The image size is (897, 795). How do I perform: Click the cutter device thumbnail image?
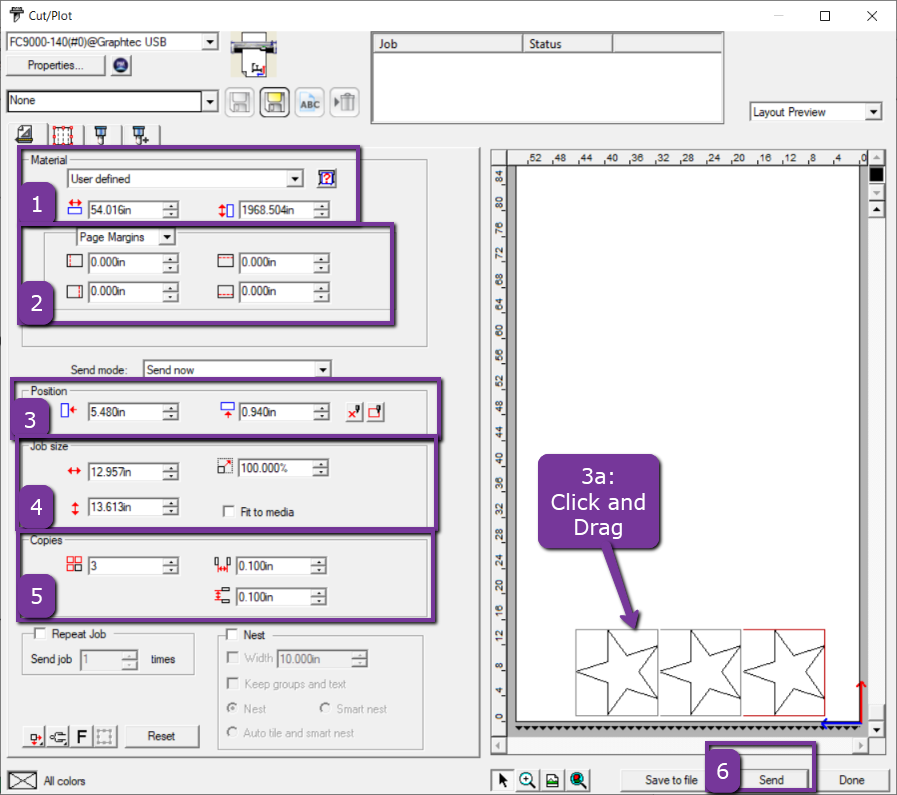(x=253, y=54)
